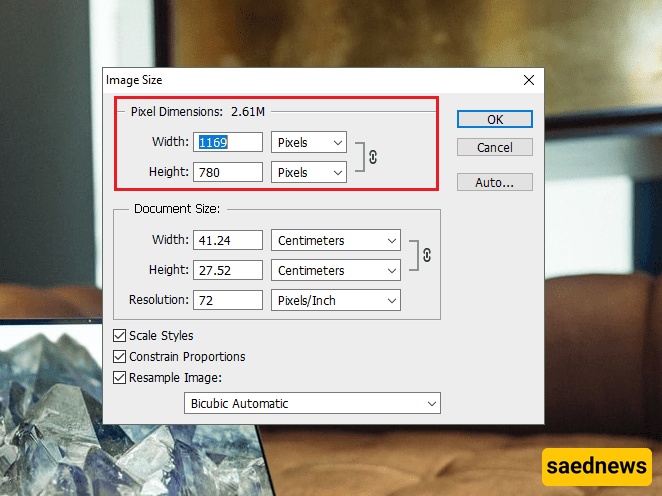The height and width of the screenshot is (496, 662).
Task: Uncheck the Resample Image checkbox
Action: 121,378
